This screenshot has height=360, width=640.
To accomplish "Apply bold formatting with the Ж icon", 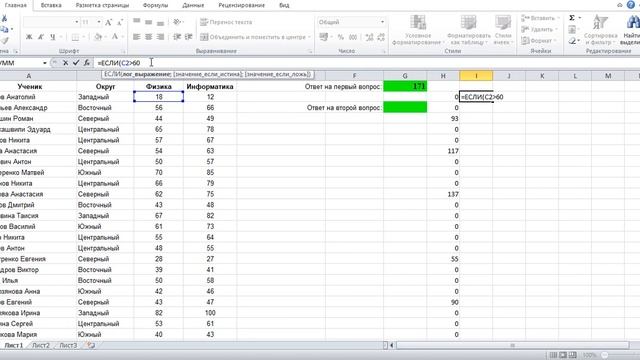I will click(29, 37).
